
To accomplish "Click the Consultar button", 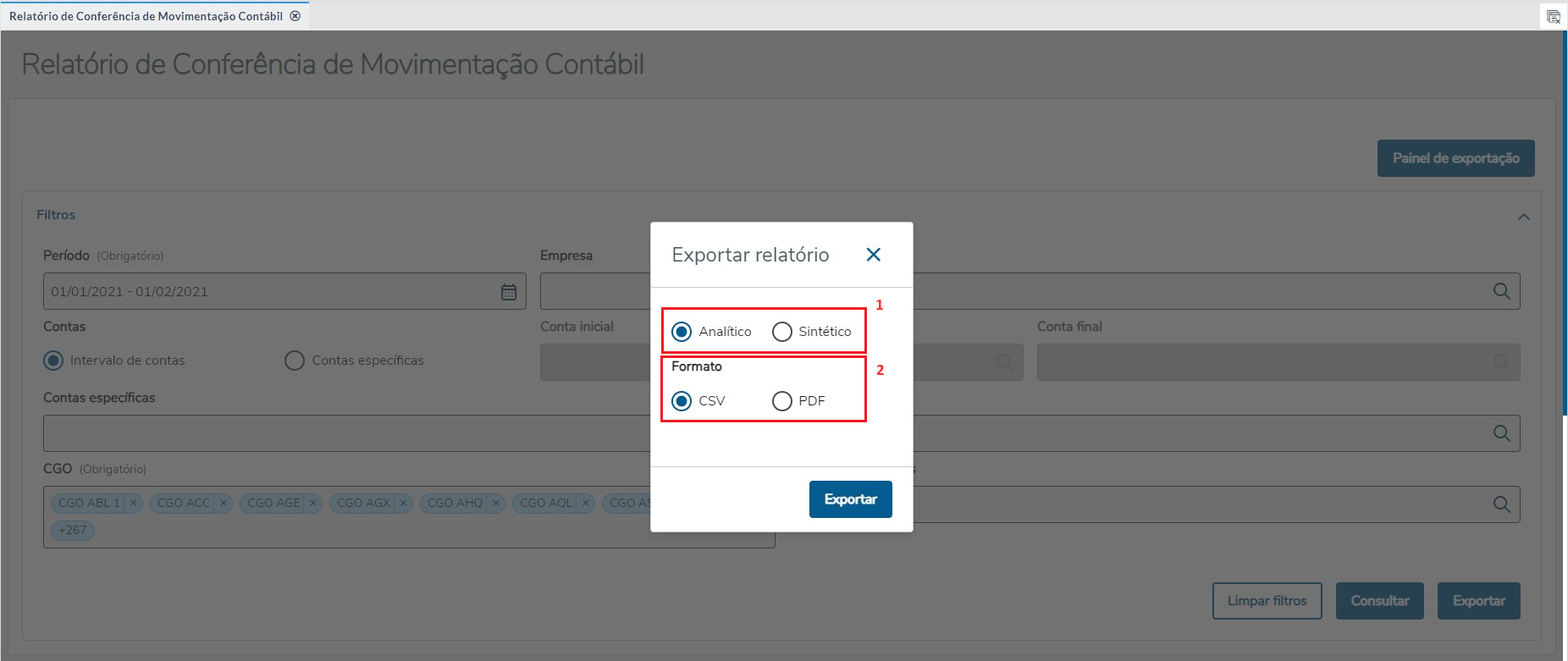I will coord(1379,601).
